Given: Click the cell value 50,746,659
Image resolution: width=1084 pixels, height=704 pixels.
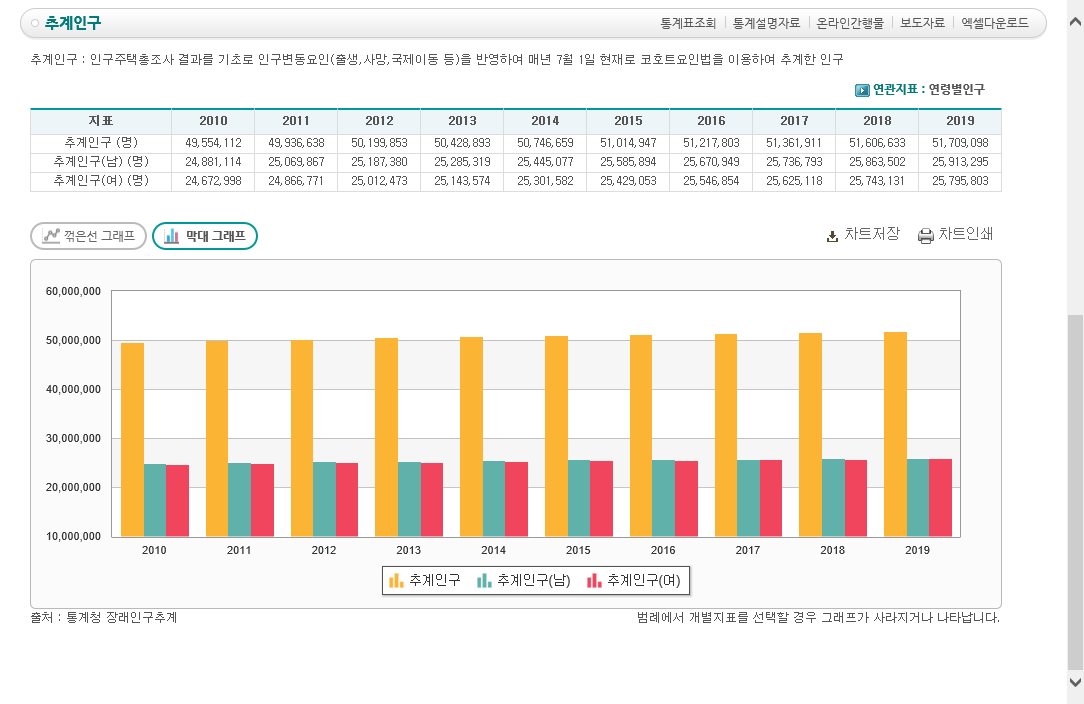Looking at the screenshot, I should pyautogui.click(x=545, y=143).
